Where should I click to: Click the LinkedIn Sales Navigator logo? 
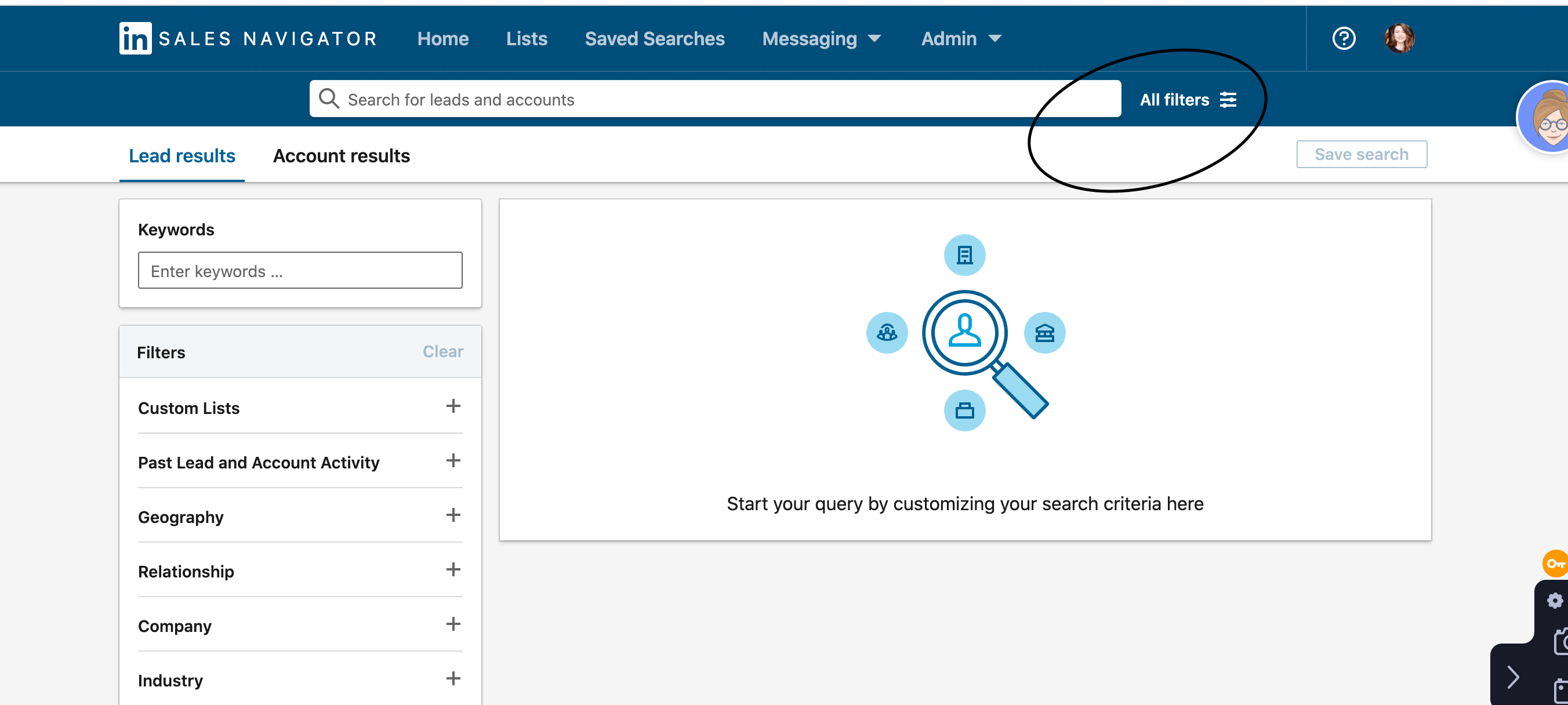[248, 38]
